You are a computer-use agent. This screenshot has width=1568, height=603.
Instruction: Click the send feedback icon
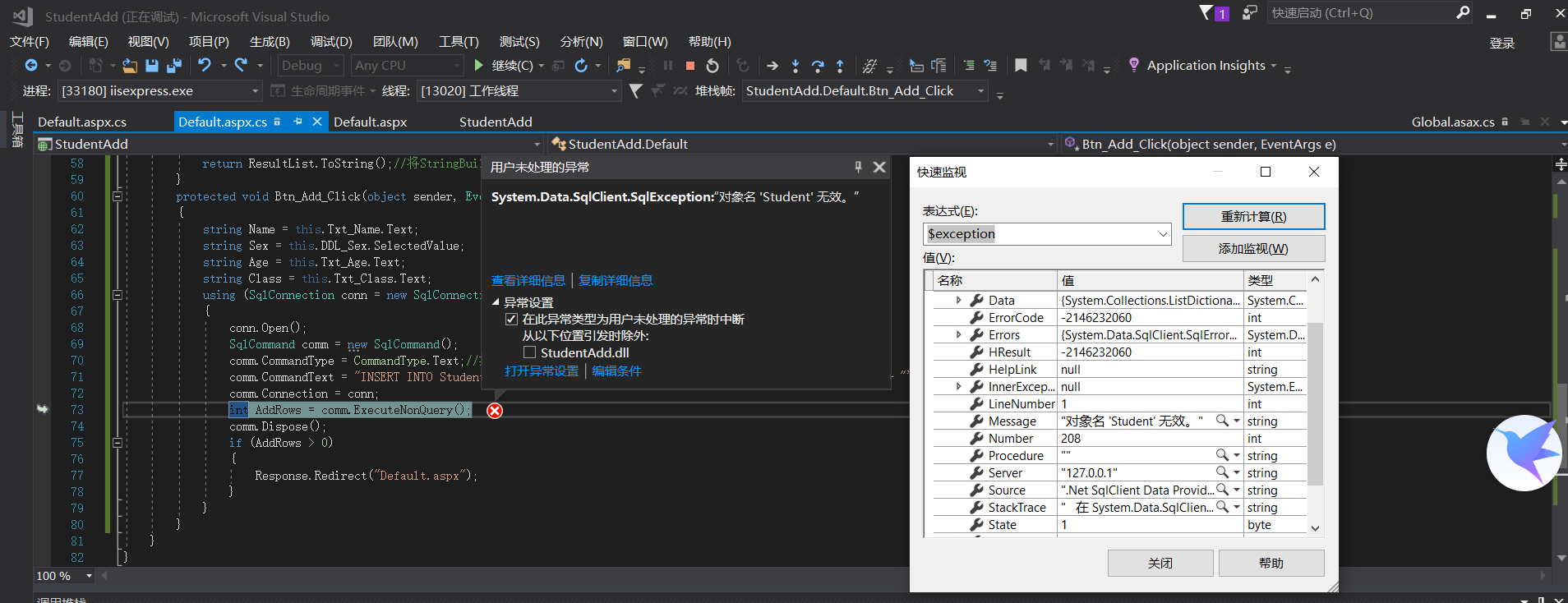tap(1249, 12)
